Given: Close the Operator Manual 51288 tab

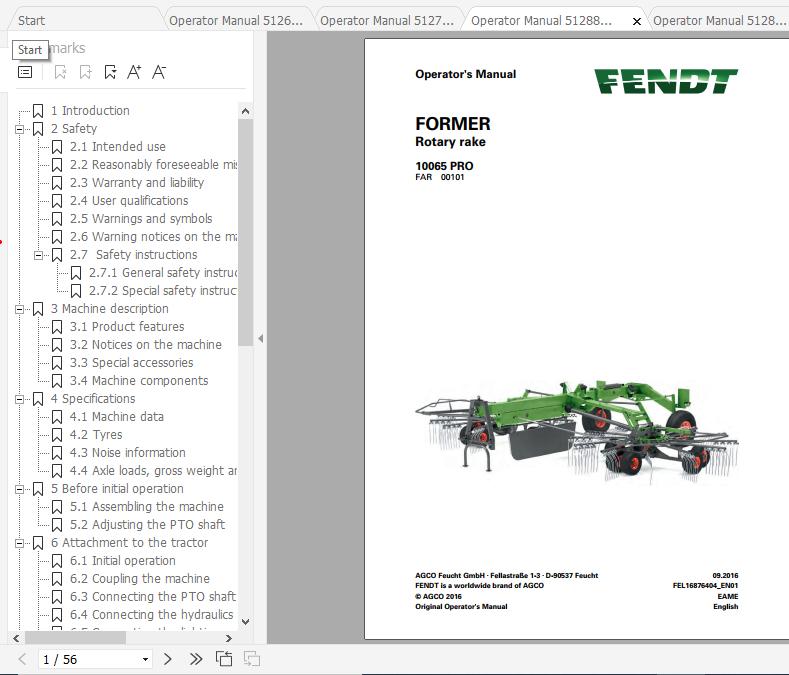Looking at the screenshot, I should pyautogui.click(x=637, y=21).
